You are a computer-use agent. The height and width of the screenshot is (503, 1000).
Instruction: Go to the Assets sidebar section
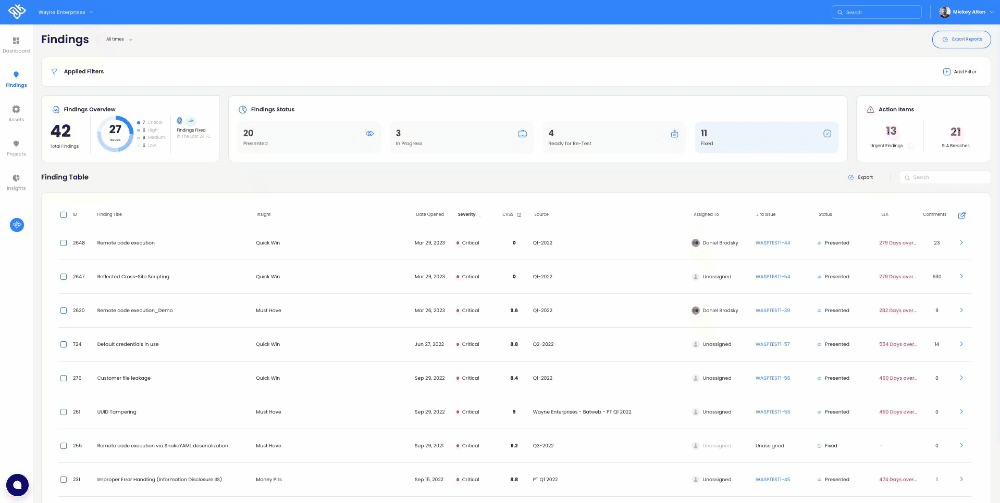coord(16,113)
